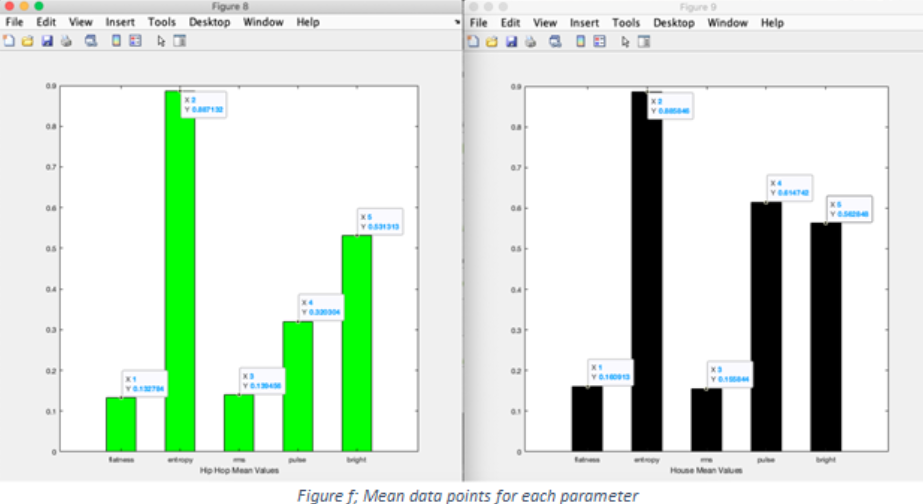Open View menu in Figure 9
Viewport: 923px width, 504px height.
pos(545,23)
